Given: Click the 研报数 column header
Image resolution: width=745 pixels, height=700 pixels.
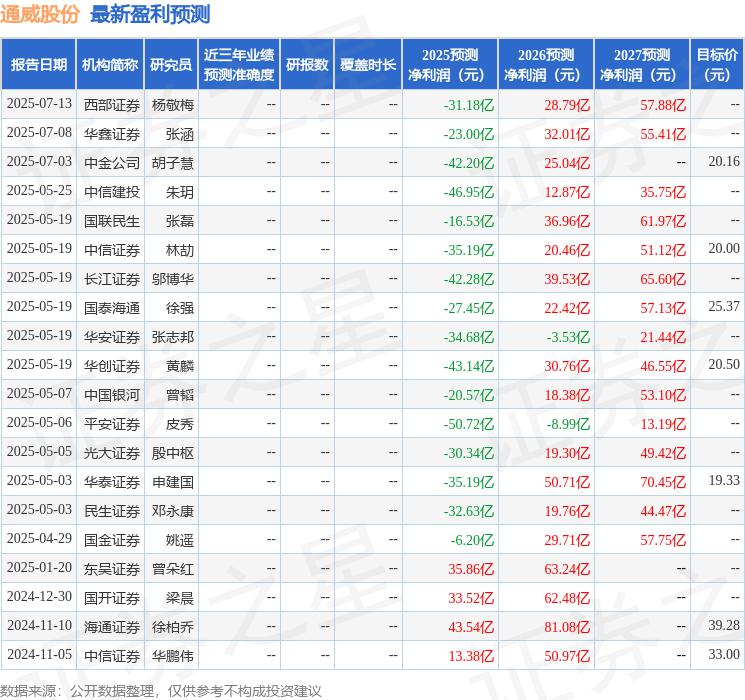Looking at the screenshot, I should click(x=307, y=64).
